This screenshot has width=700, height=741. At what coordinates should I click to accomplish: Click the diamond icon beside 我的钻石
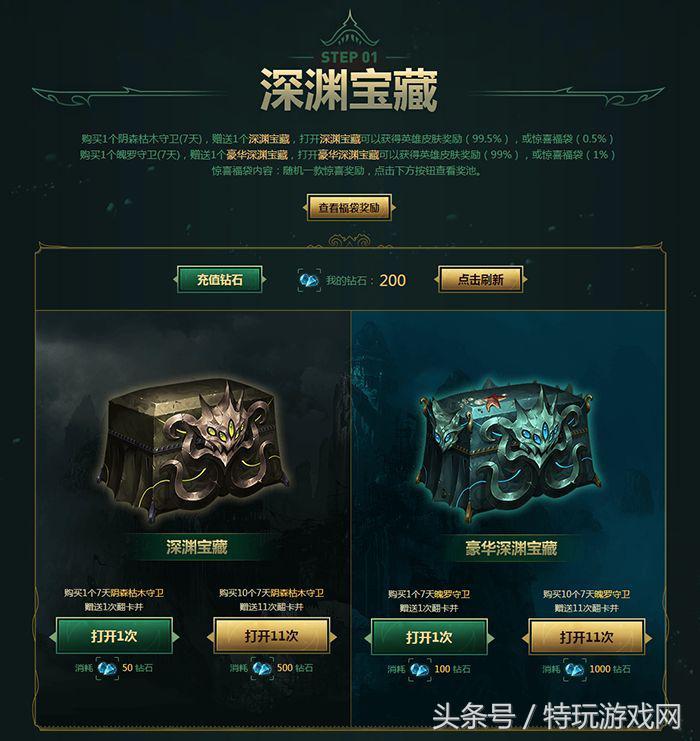310,280
